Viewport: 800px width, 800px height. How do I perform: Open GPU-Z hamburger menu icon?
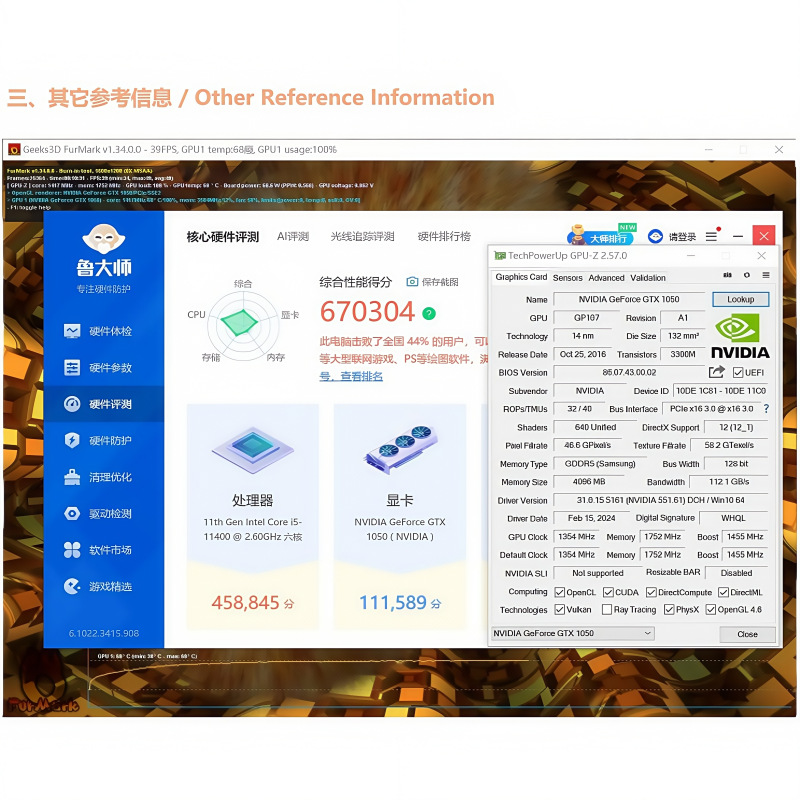click(x=766, y=275)
